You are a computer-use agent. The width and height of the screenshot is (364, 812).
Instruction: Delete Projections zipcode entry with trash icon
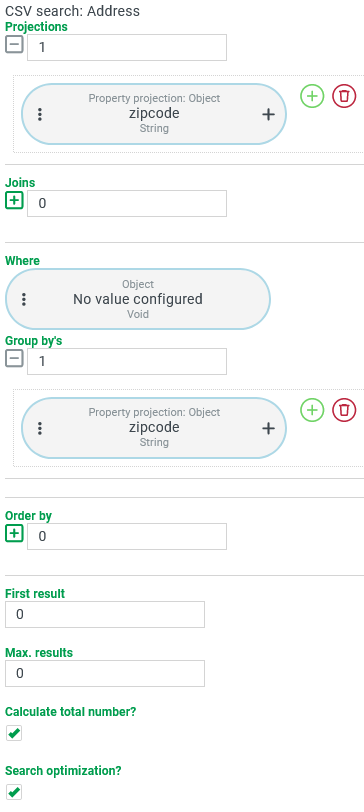[x=344, y=96]
